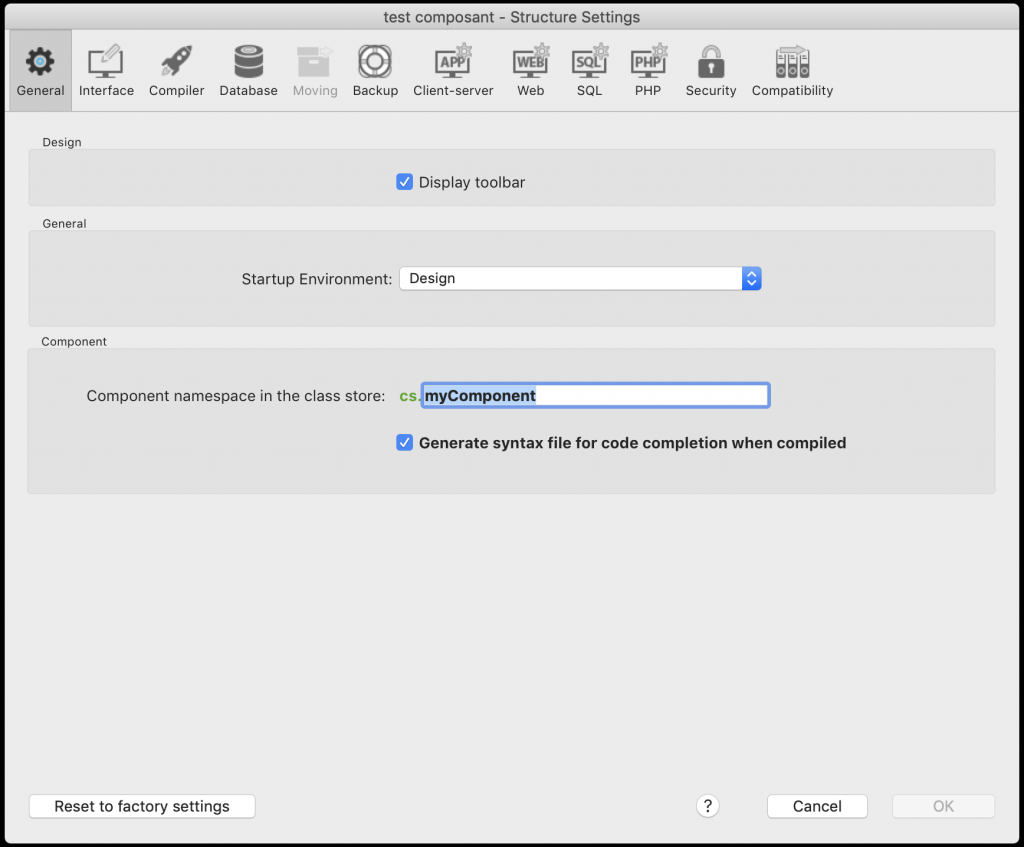The image size is (1024, 847).
Task: Click the green 'cs.' namespace prefix
Action: 409,396
